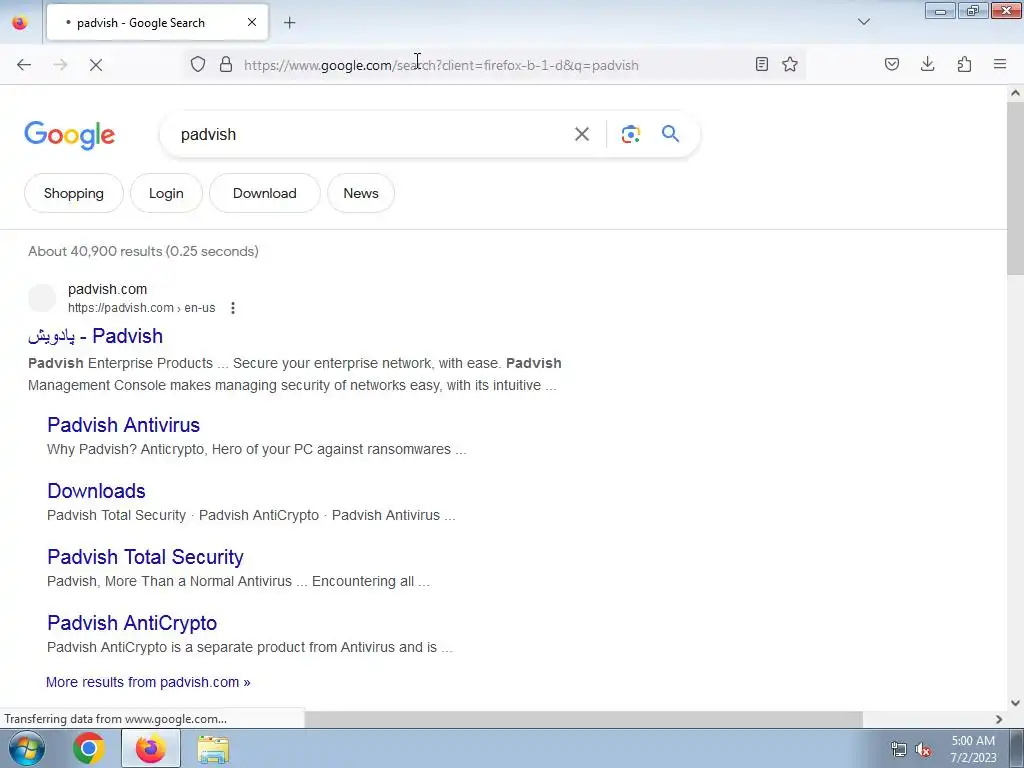Stop loading with the X button
The width and height of the screenshot is (1024, 768).
pos(95,65)
